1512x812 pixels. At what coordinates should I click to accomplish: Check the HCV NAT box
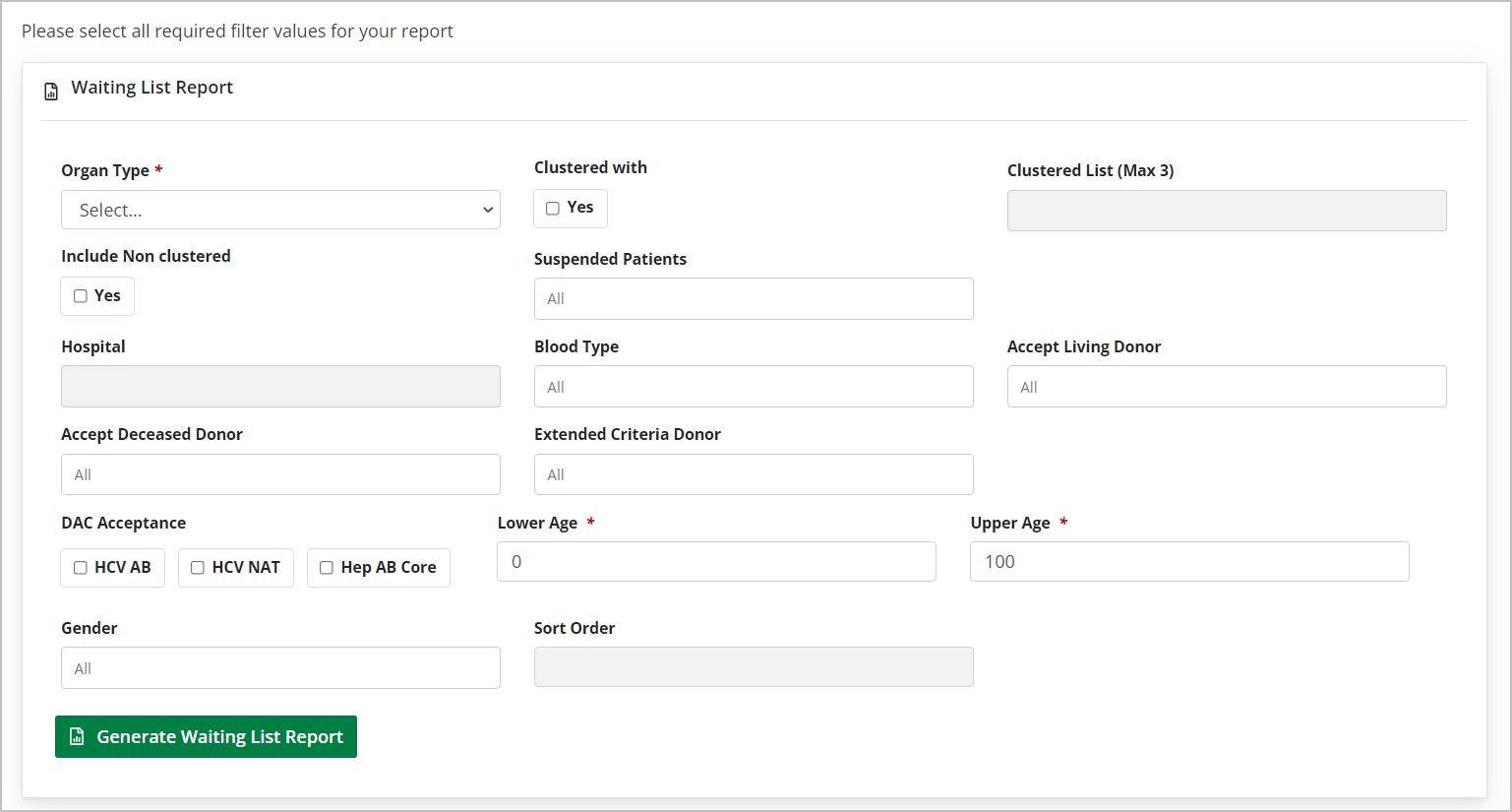[197, 567]
